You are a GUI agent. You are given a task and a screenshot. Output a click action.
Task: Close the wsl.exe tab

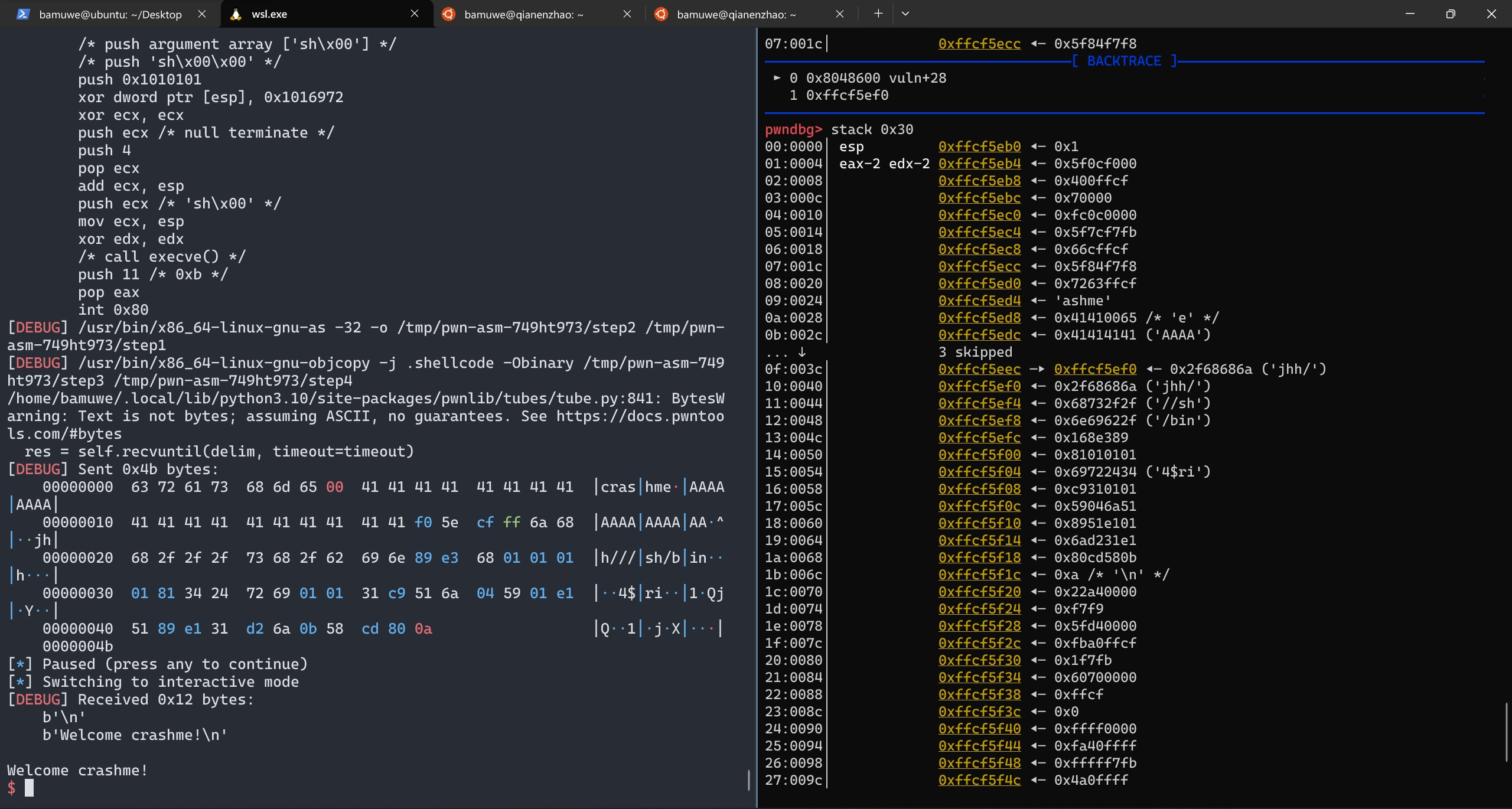point(415,14)
